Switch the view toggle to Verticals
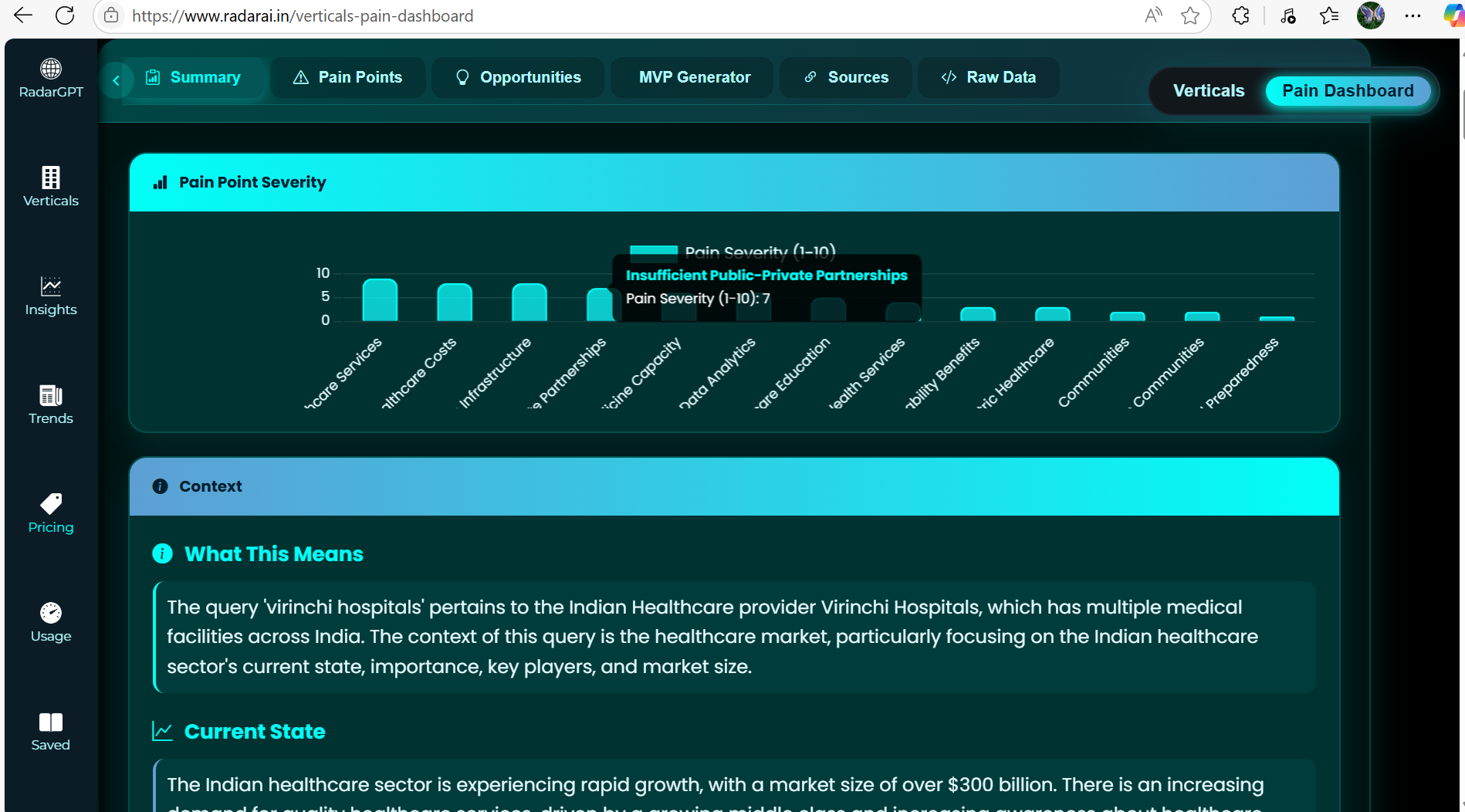 [1209, 91]
